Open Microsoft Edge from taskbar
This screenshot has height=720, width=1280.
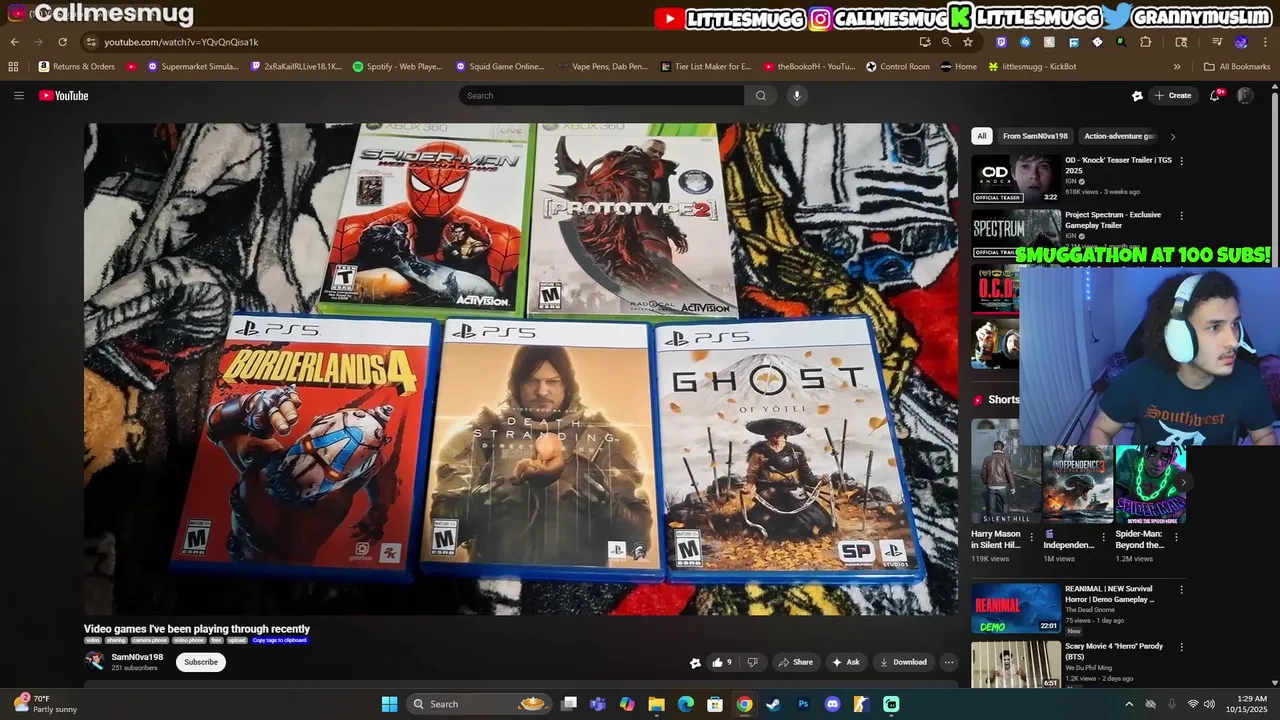pyautogui.click(x=686, y=704)
